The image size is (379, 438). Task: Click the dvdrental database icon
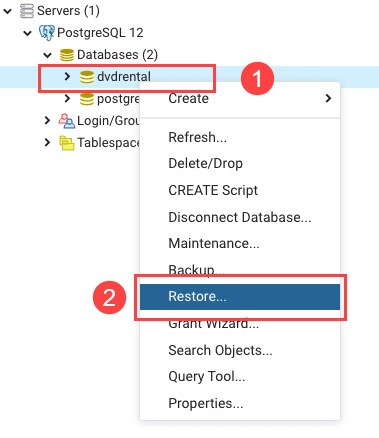click(87, 77)
